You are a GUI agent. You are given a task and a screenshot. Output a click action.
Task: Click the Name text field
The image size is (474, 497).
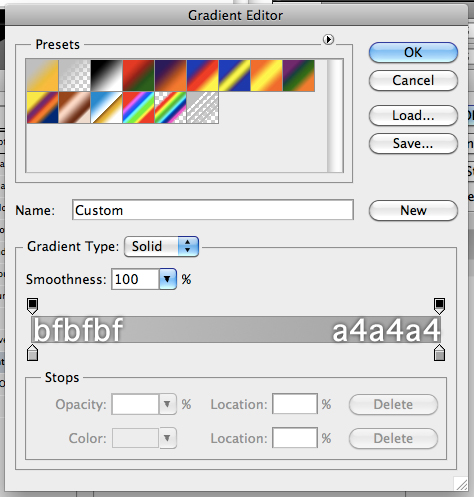(x=213, y=210)
